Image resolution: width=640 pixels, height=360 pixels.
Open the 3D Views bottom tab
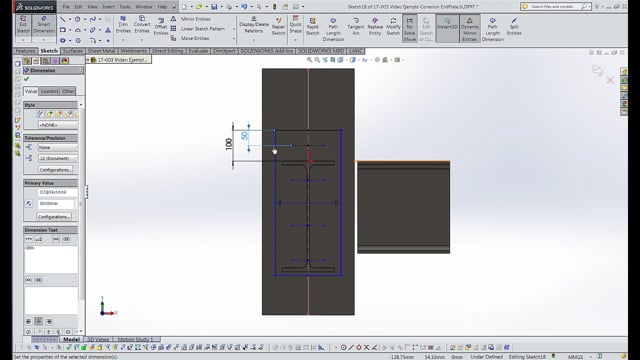point(98,340)
